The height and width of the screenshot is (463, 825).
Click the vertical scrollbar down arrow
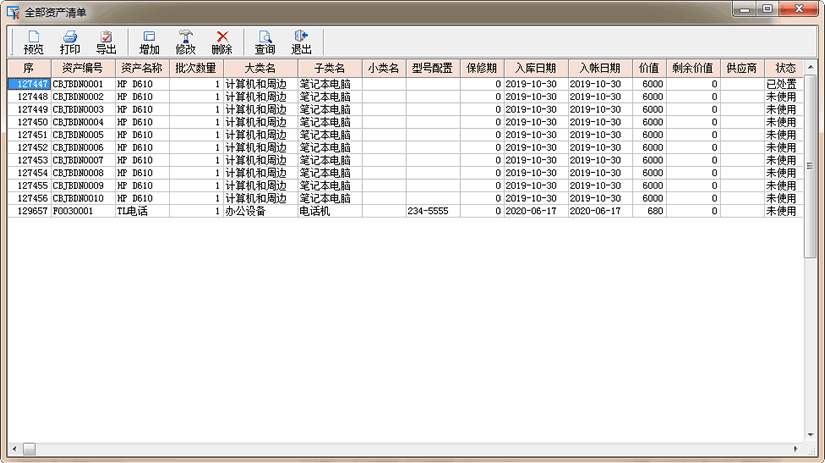click(811, 435)
